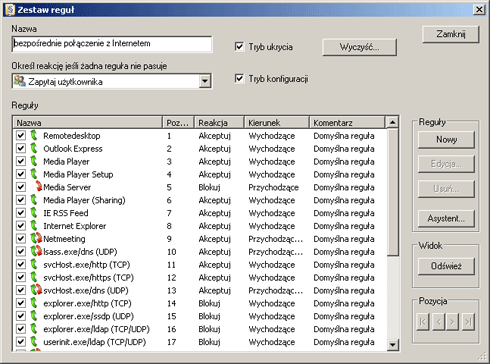Sort by the Reakcja column header
The height and width of the screenshot is (364, 490).
tap(219, 122)
